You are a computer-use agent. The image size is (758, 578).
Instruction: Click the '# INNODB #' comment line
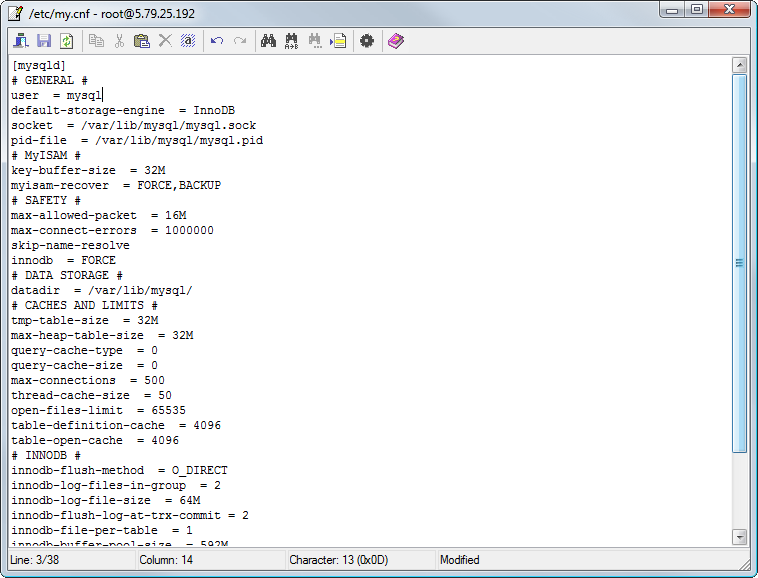click(46, 455)
